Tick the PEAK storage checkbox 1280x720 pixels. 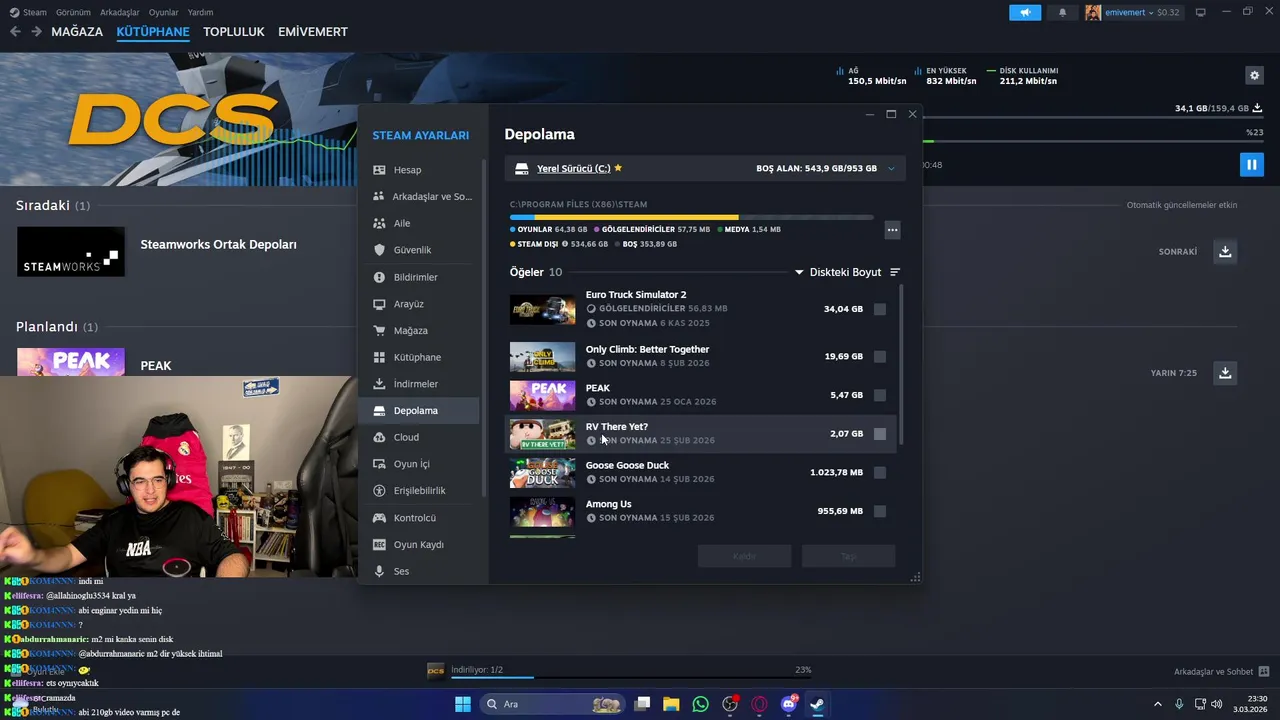pyautogui.click(x=880, y=395)
